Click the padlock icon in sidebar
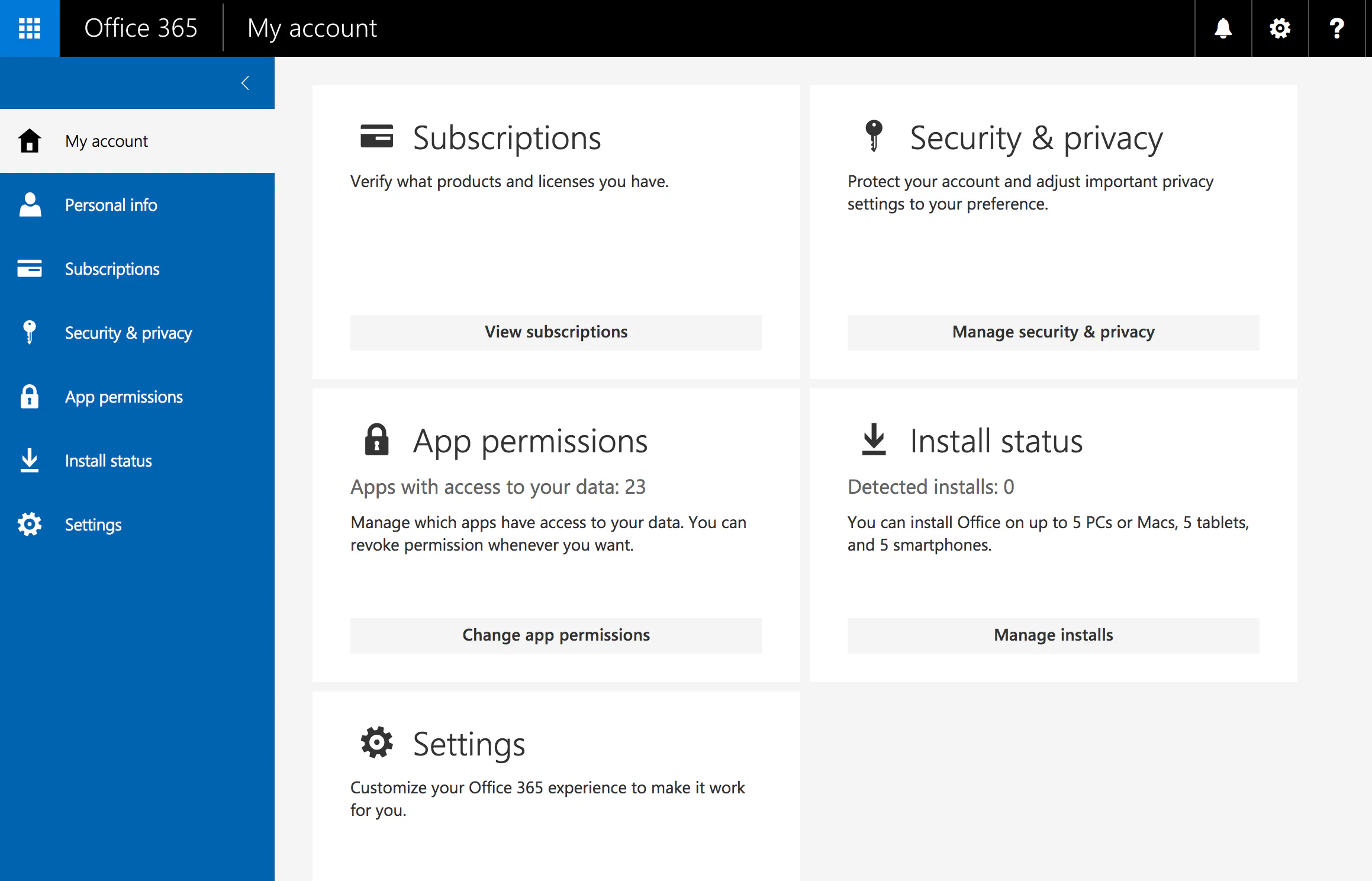Image resolution: width=1372 pixels, height=881 pixels. (x=30, y=396)
